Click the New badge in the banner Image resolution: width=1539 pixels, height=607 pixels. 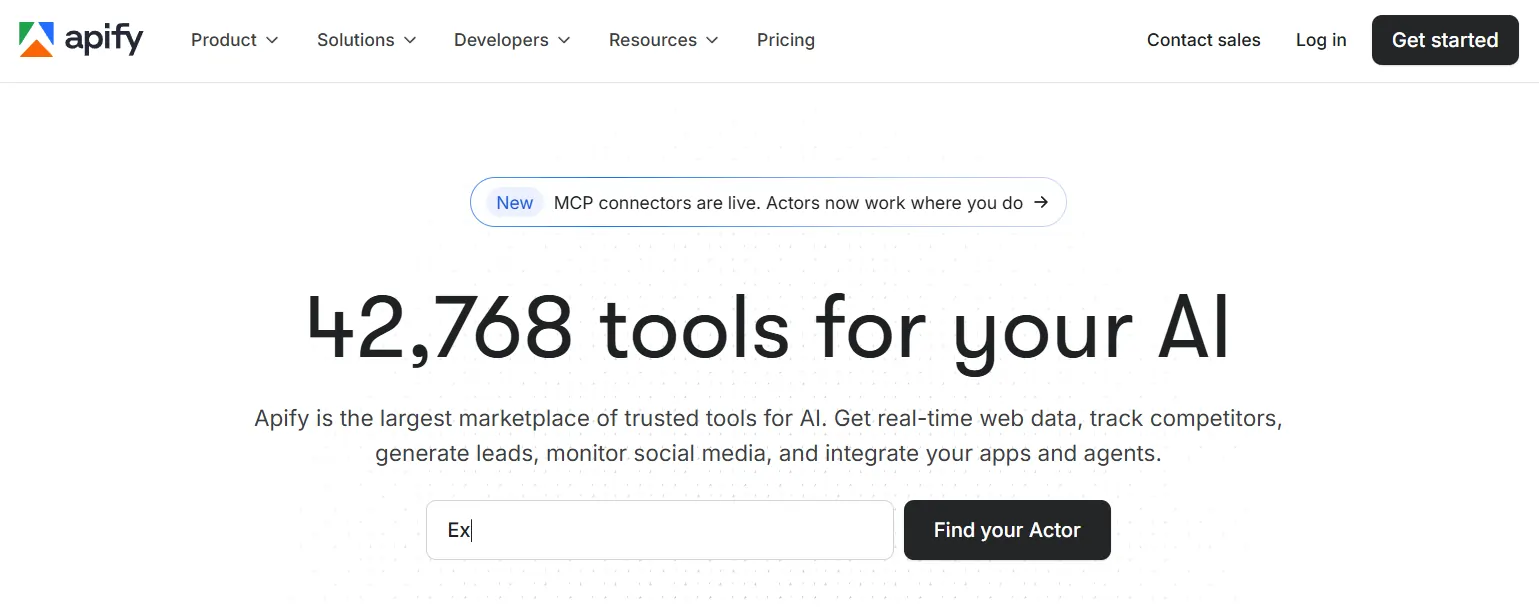click(515, 203)
